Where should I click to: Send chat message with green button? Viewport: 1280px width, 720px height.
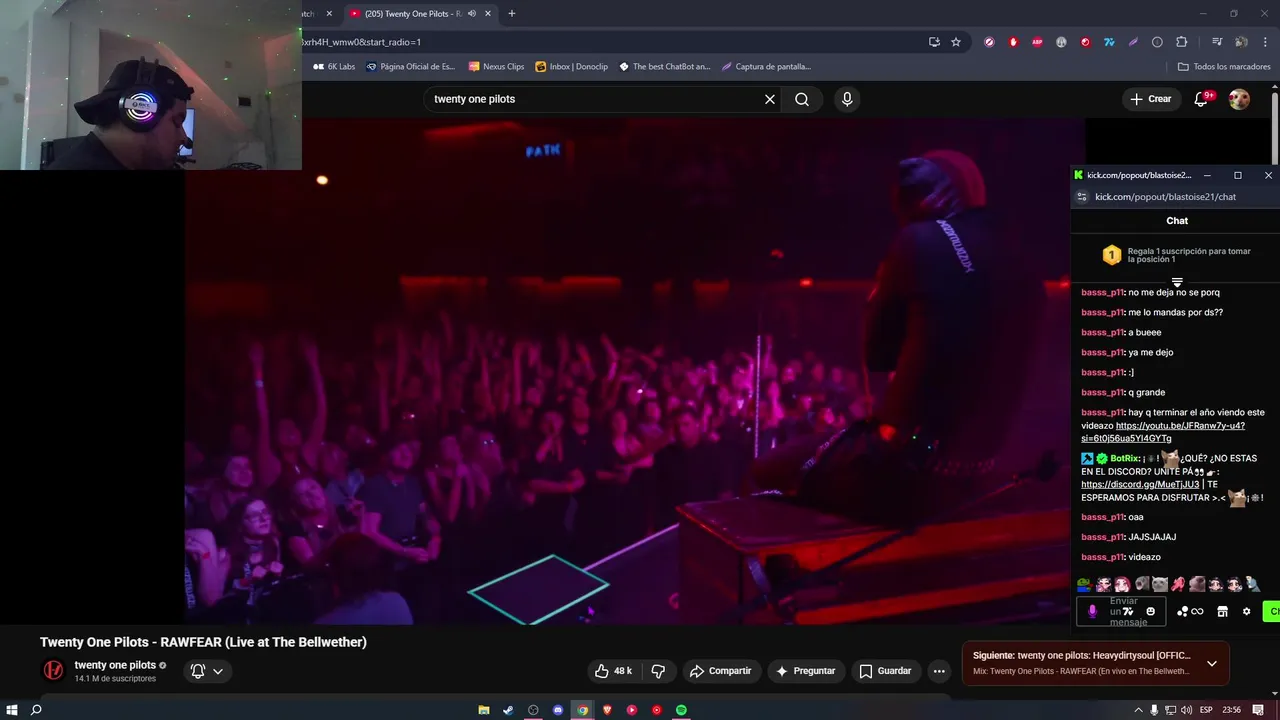[1271, 611]
